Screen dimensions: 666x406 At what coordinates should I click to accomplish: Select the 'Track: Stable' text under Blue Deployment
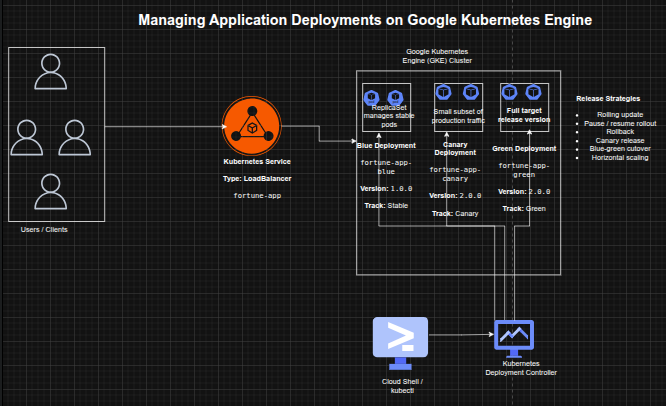385,204
